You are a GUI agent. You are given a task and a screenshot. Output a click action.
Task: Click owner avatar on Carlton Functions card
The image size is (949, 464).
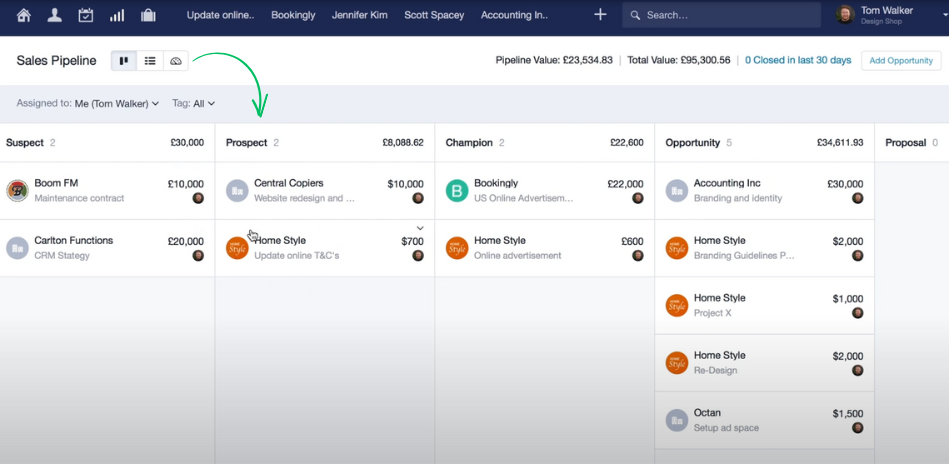(198, 255)
